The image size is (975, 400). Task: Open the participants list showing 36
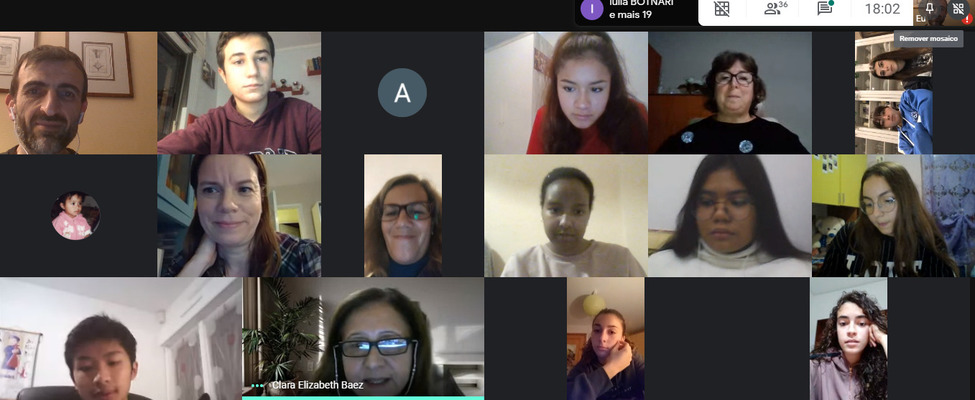point(775,9)
